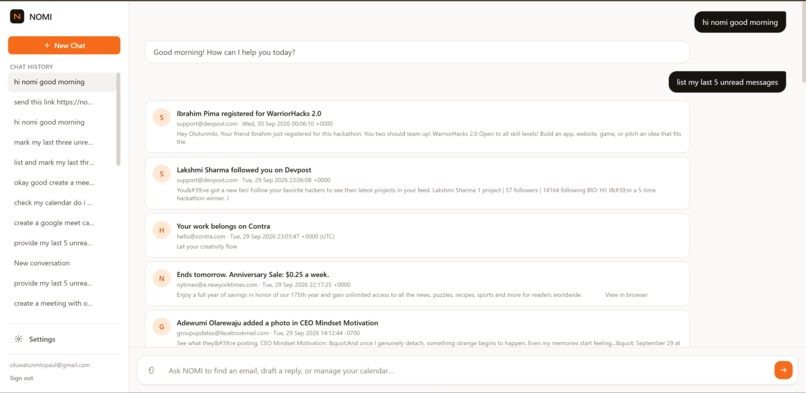
Task: Click the chat history sidebar scrollbar
Action: click(118, 119)
